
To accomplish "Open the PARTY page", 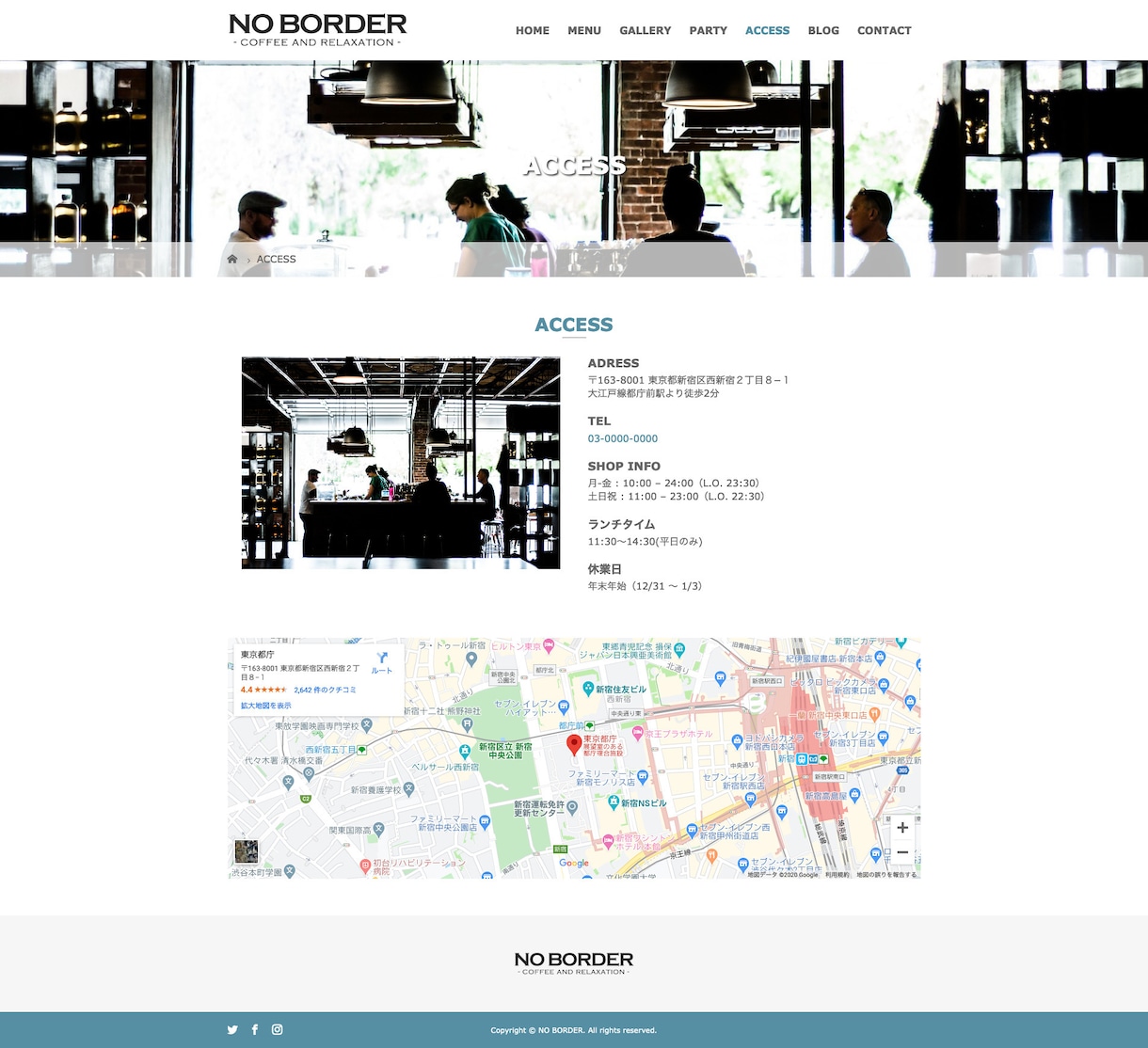I will (709, 30).
